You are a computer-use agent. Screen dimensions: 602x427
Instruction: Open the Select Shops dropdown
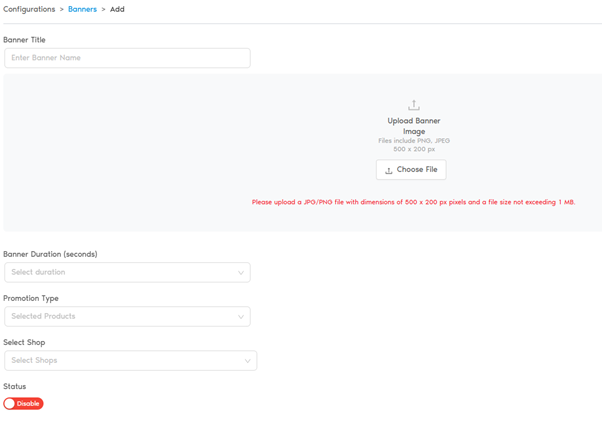click(x=130, y=360)
